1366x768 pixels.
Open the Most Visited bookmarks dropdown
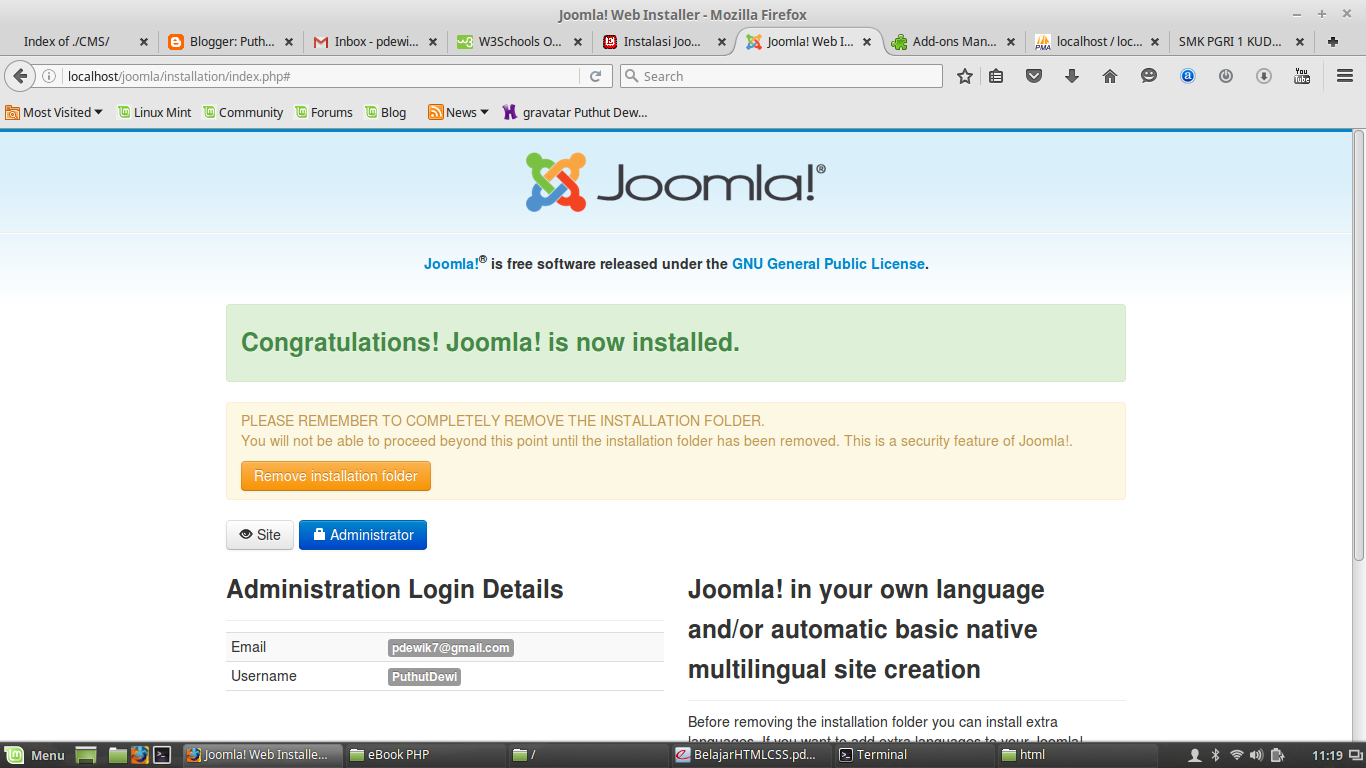pyautogui.click(x=54, y=112)
